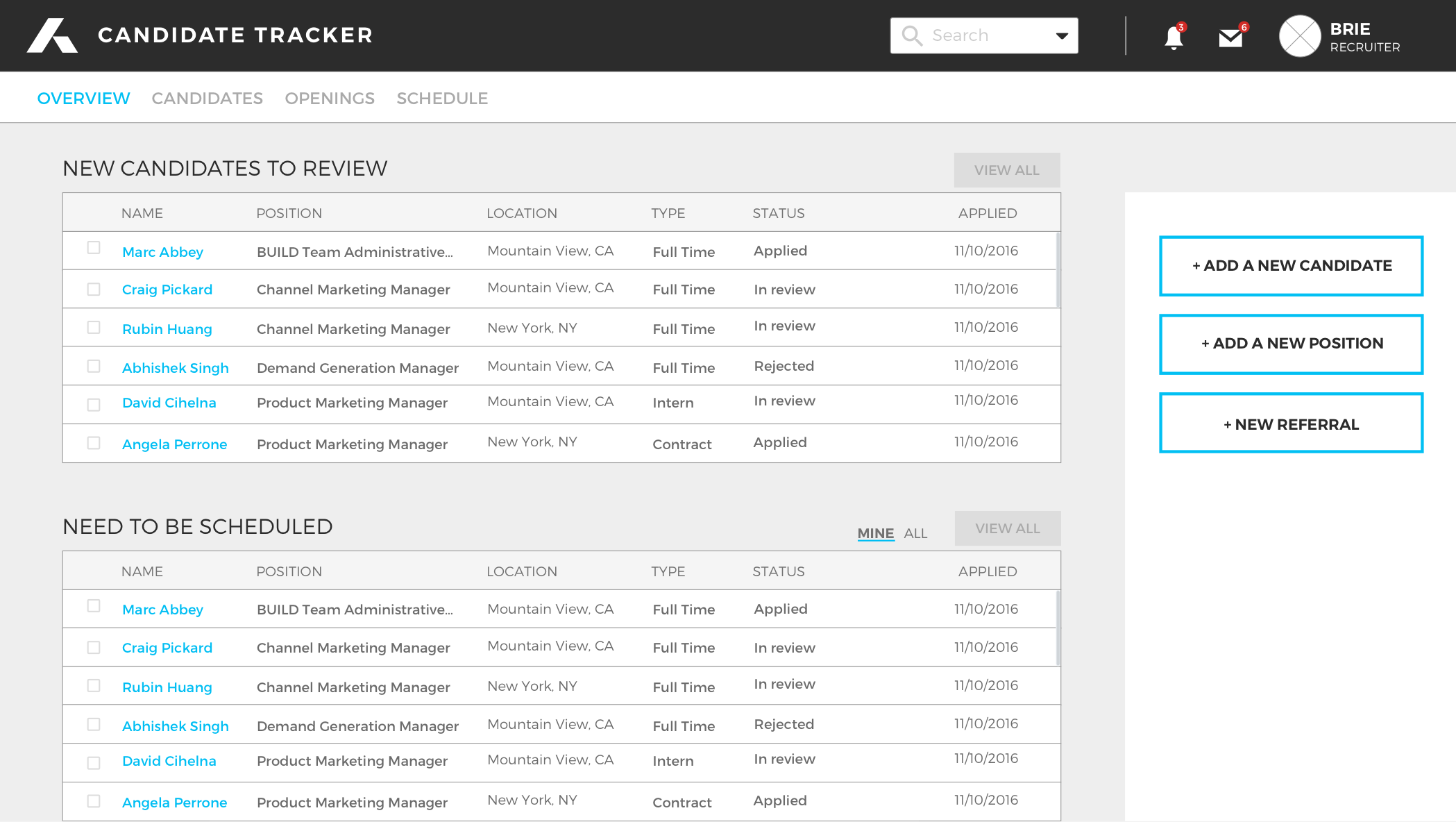This screenshot has width=1456, height=822.
Task: Expand the search dropdown arrow
Action: pyautogui.click(x=1062, y=36)
